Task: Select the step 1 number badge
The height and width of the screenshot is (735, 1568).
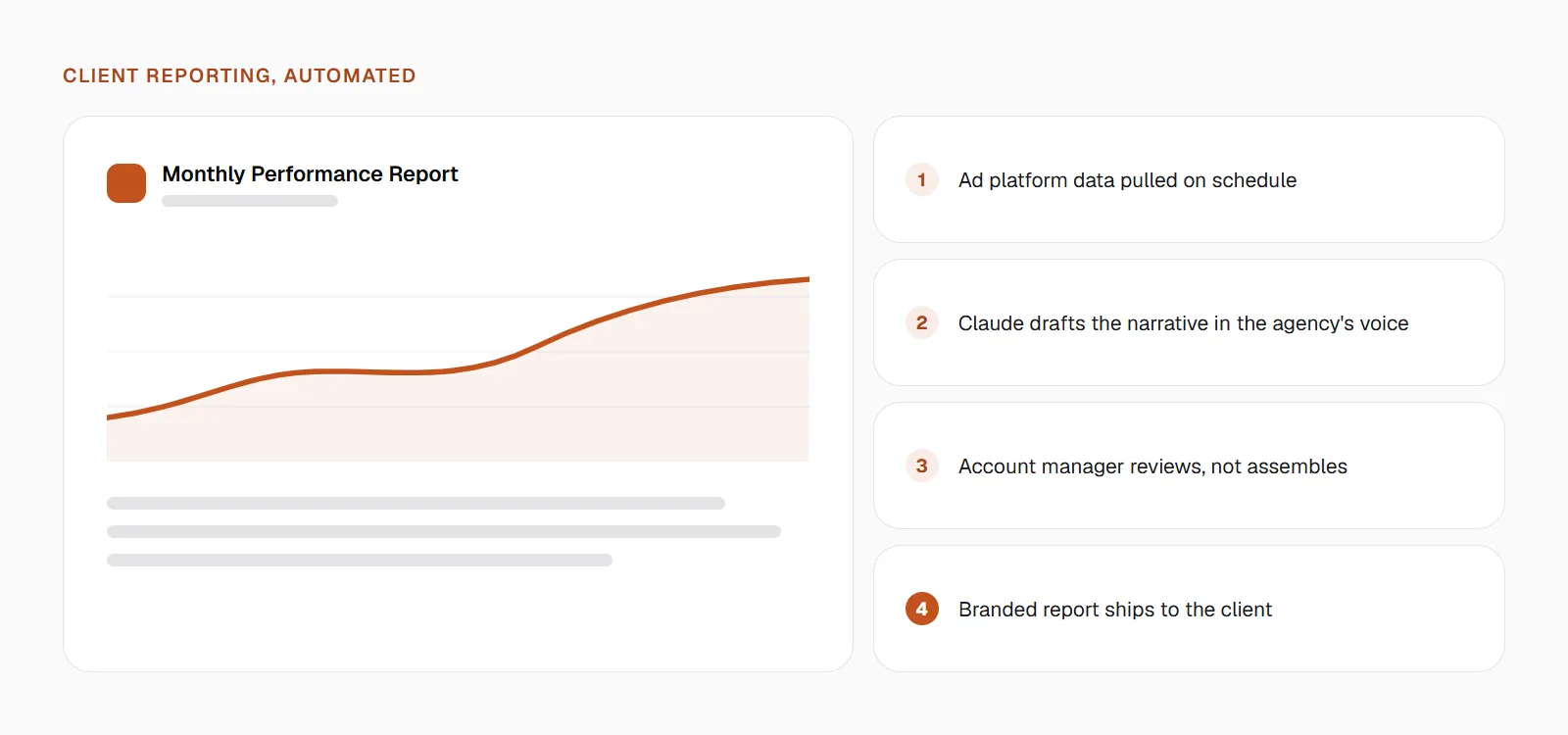Action: coord(922,179)
